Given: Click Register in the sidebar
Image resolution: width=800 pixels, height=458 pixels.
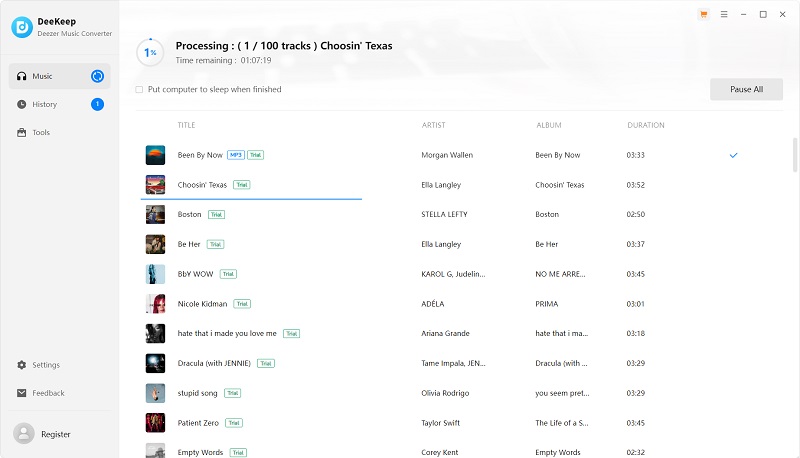Looking at the screenshot, I should click(56, 434).
